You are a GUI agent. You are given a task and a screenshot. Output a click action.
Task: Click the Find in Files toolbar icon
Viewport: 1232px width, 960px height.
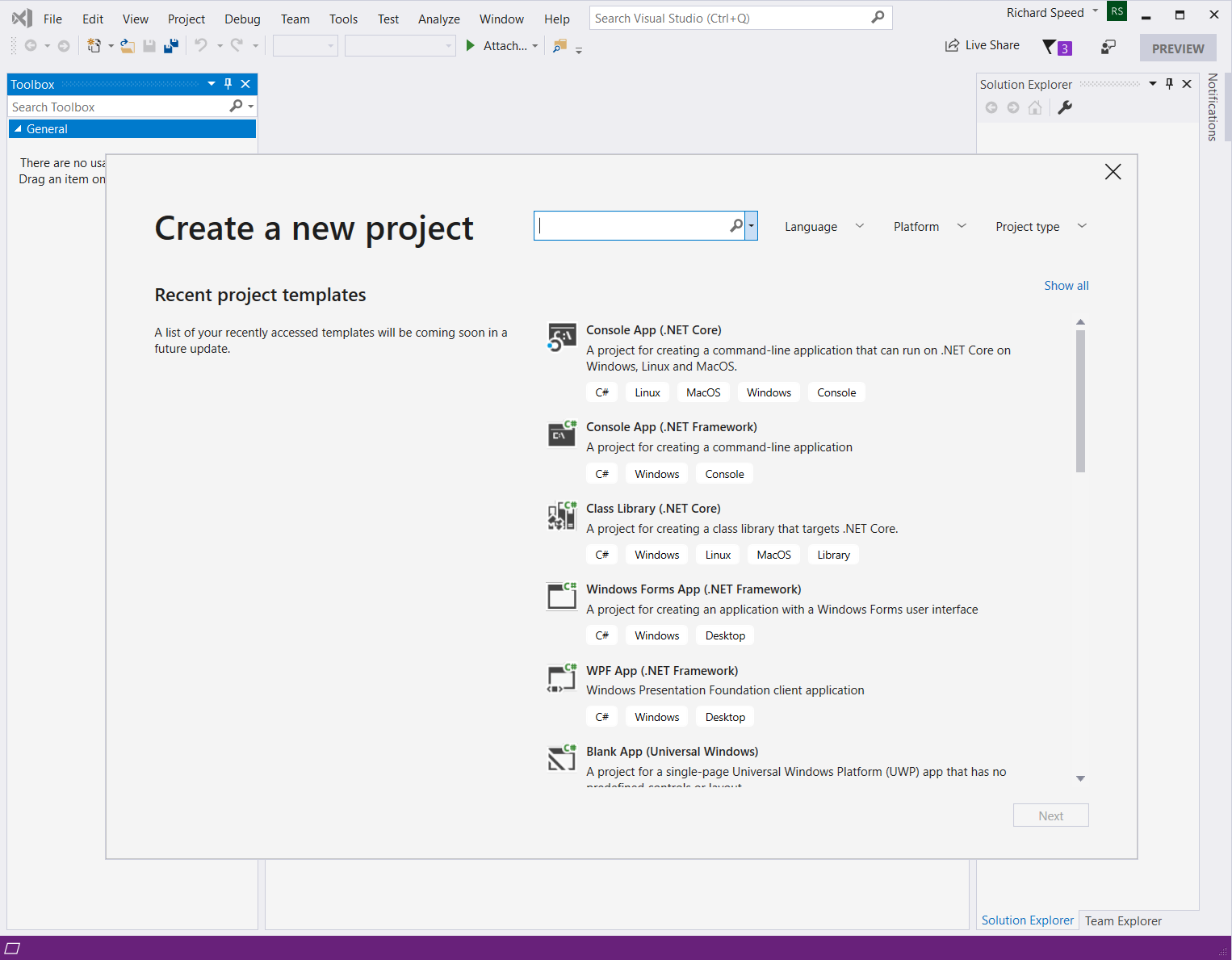pos(559,46)
